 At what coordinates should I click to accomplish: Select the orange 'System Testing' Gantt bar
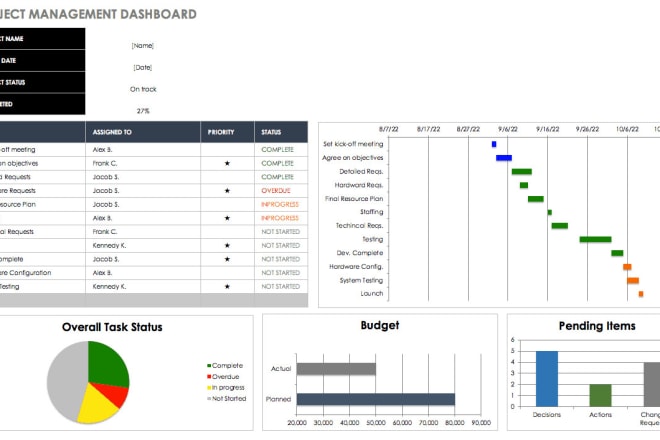(x=633, y=280)
